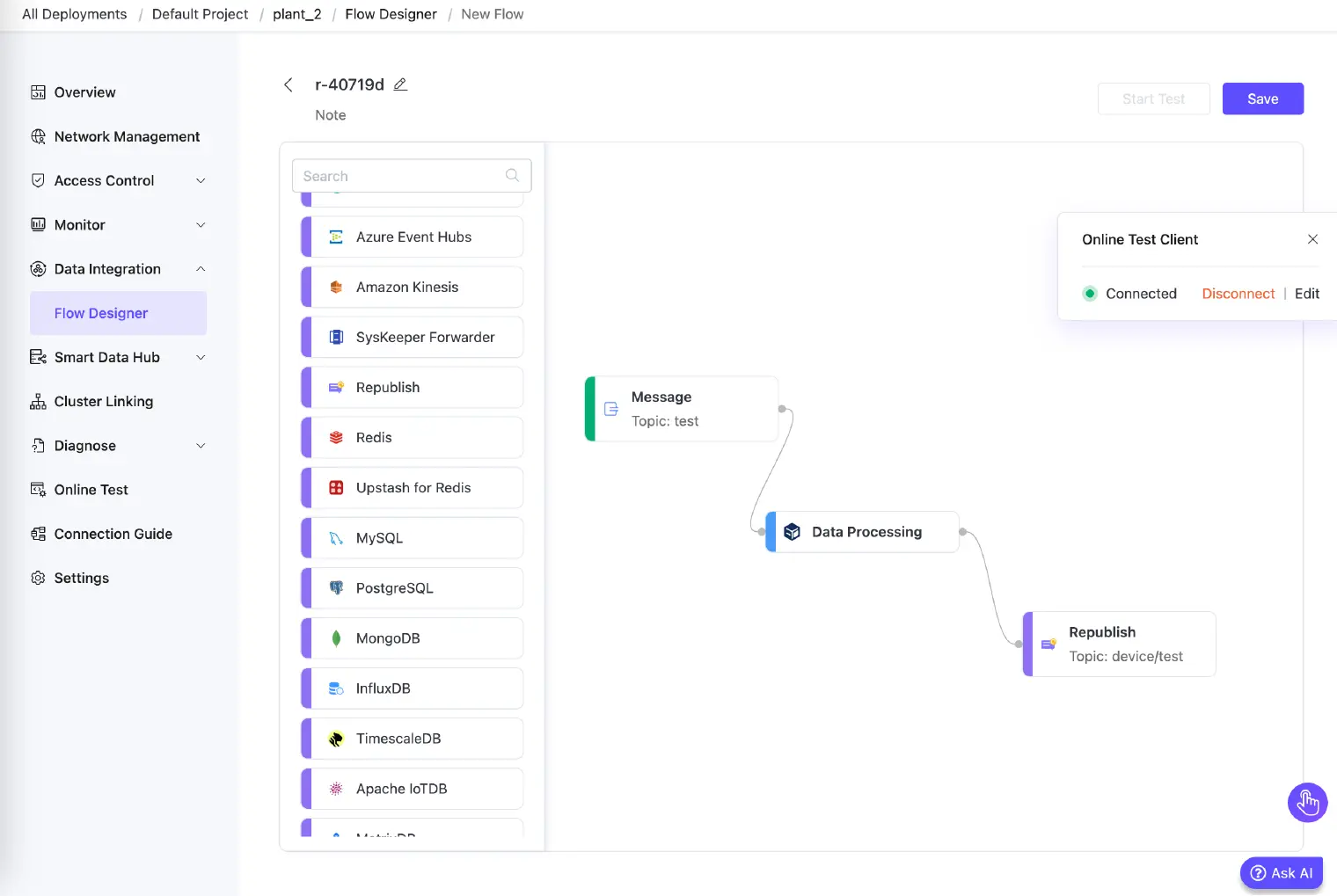Click Disconnect in Online Test Client

coord(1238,294)
